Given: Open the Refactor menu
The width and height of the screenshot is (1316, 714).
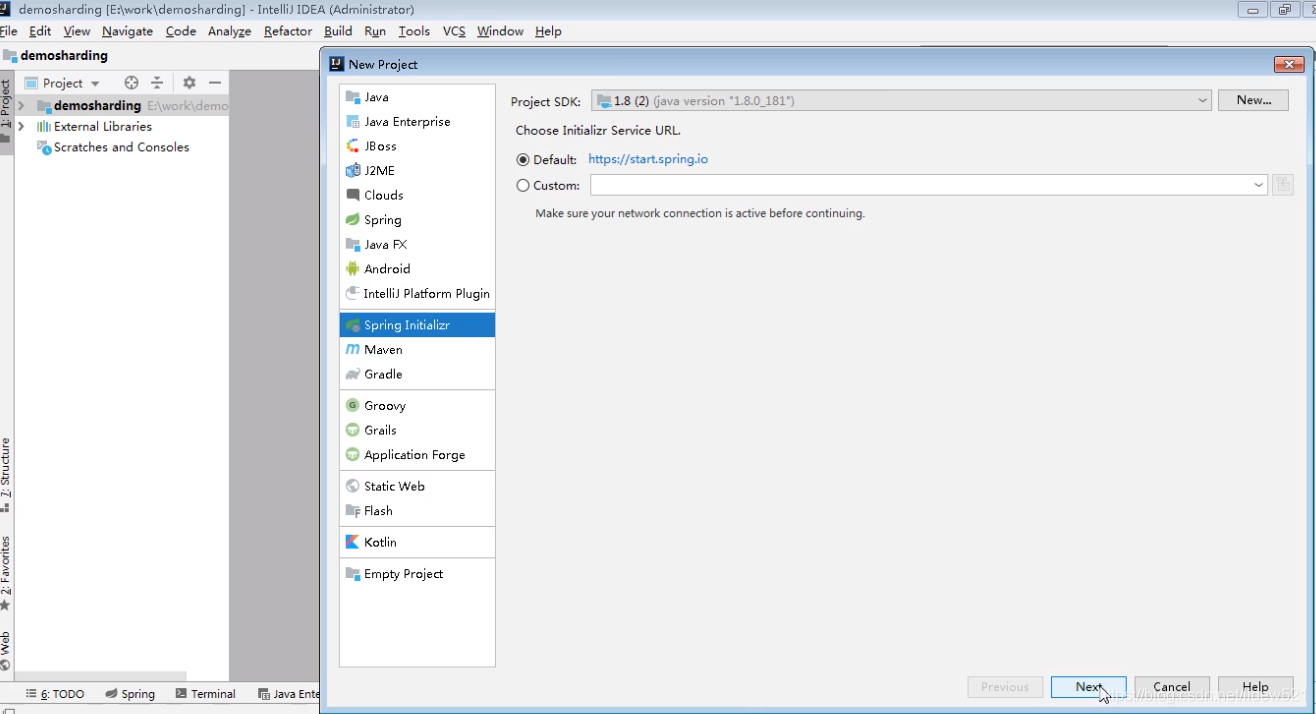Looking at the screenshot, I should 288,31.
